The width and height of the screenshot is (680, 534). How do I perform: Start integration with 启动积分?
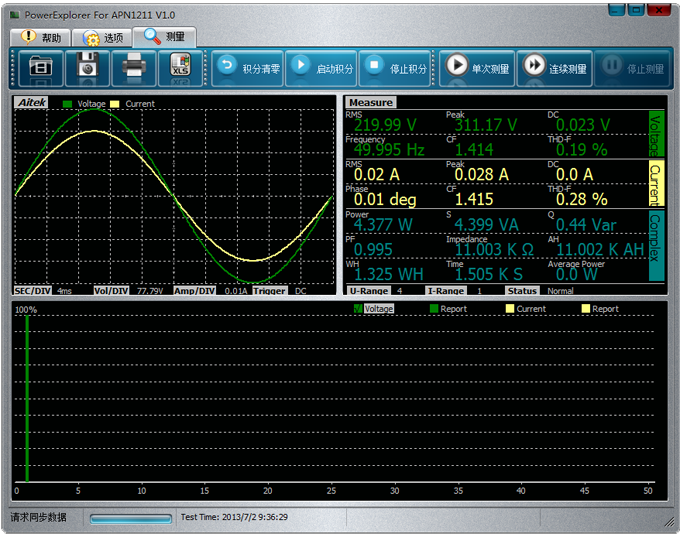tap(321, 68)
